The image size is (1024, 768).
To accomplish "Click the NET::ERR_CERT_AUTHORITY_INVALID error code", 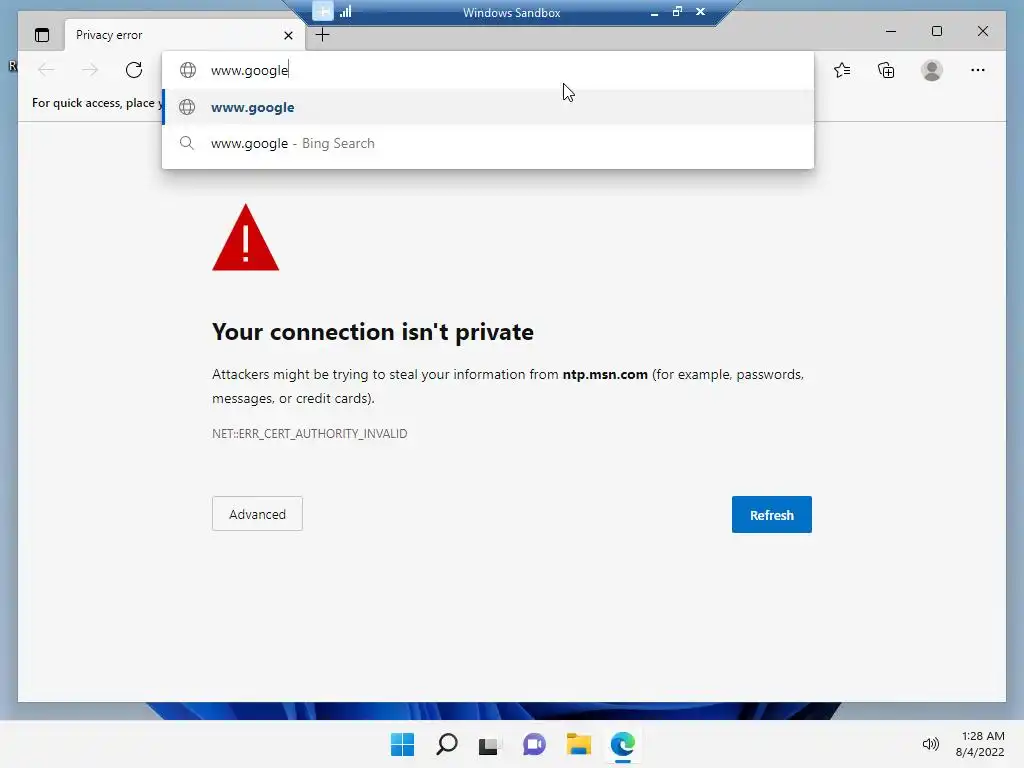I will [310, 434].
